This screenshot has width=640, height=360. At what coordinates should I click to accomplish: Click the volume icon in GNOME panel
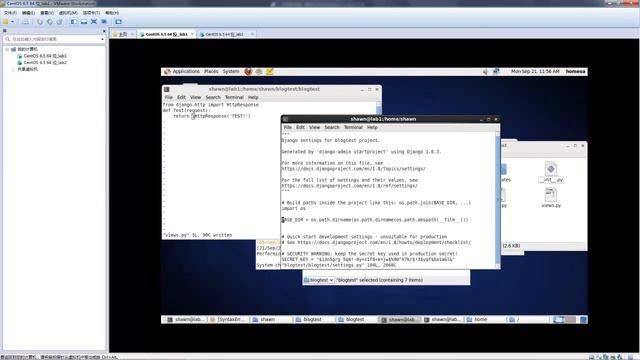[x=485, y=71]
